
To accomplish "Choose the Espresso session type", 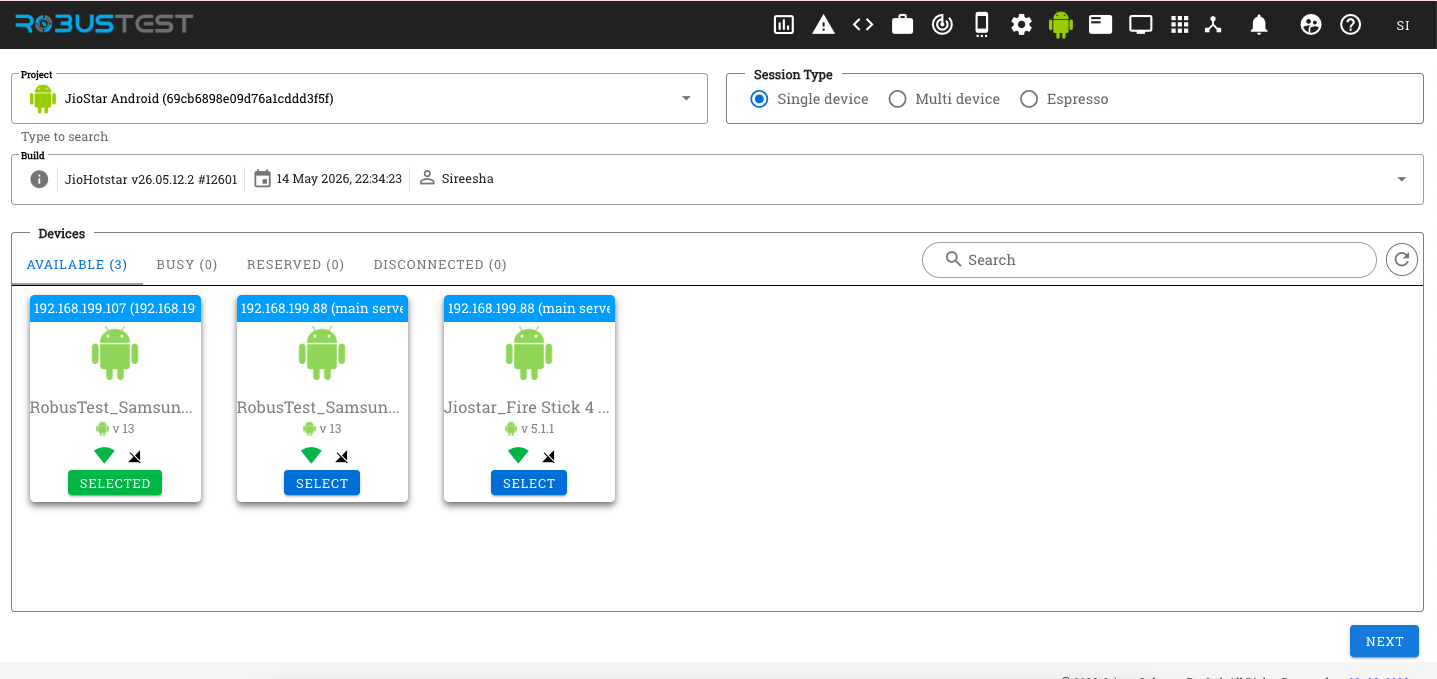I will (x=1064, y=99).
